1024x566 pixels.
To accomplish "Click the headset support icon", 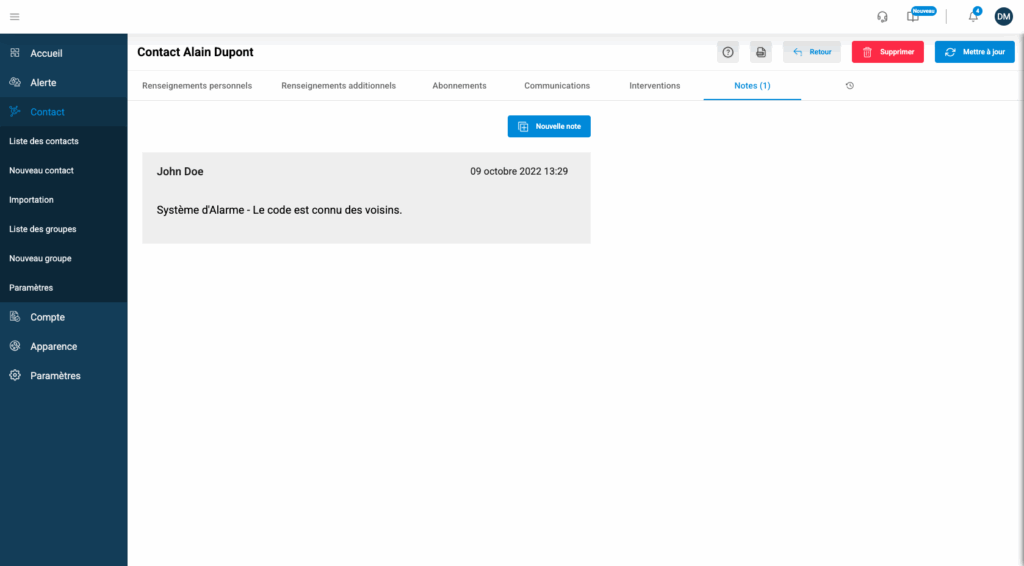I will click(882, 16).
